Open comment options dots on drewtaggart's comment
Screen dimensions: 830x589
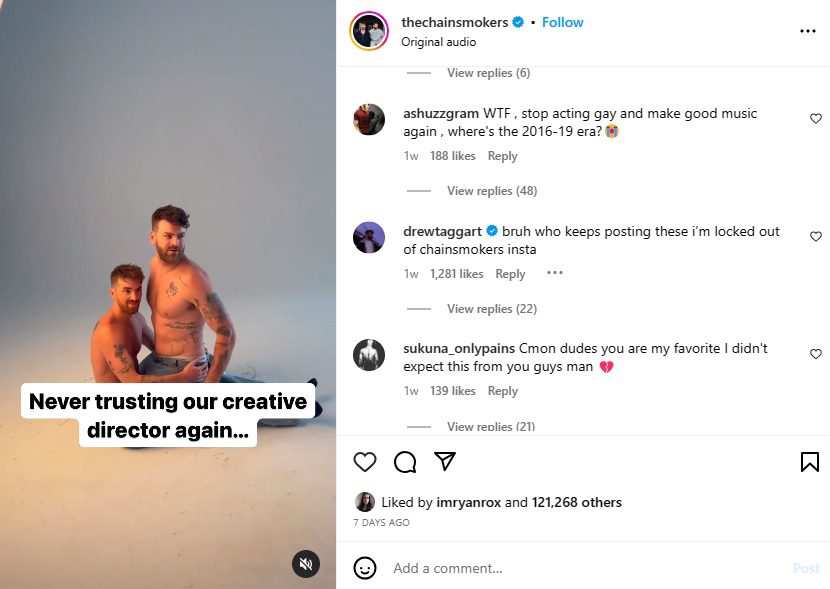point(555,273)
